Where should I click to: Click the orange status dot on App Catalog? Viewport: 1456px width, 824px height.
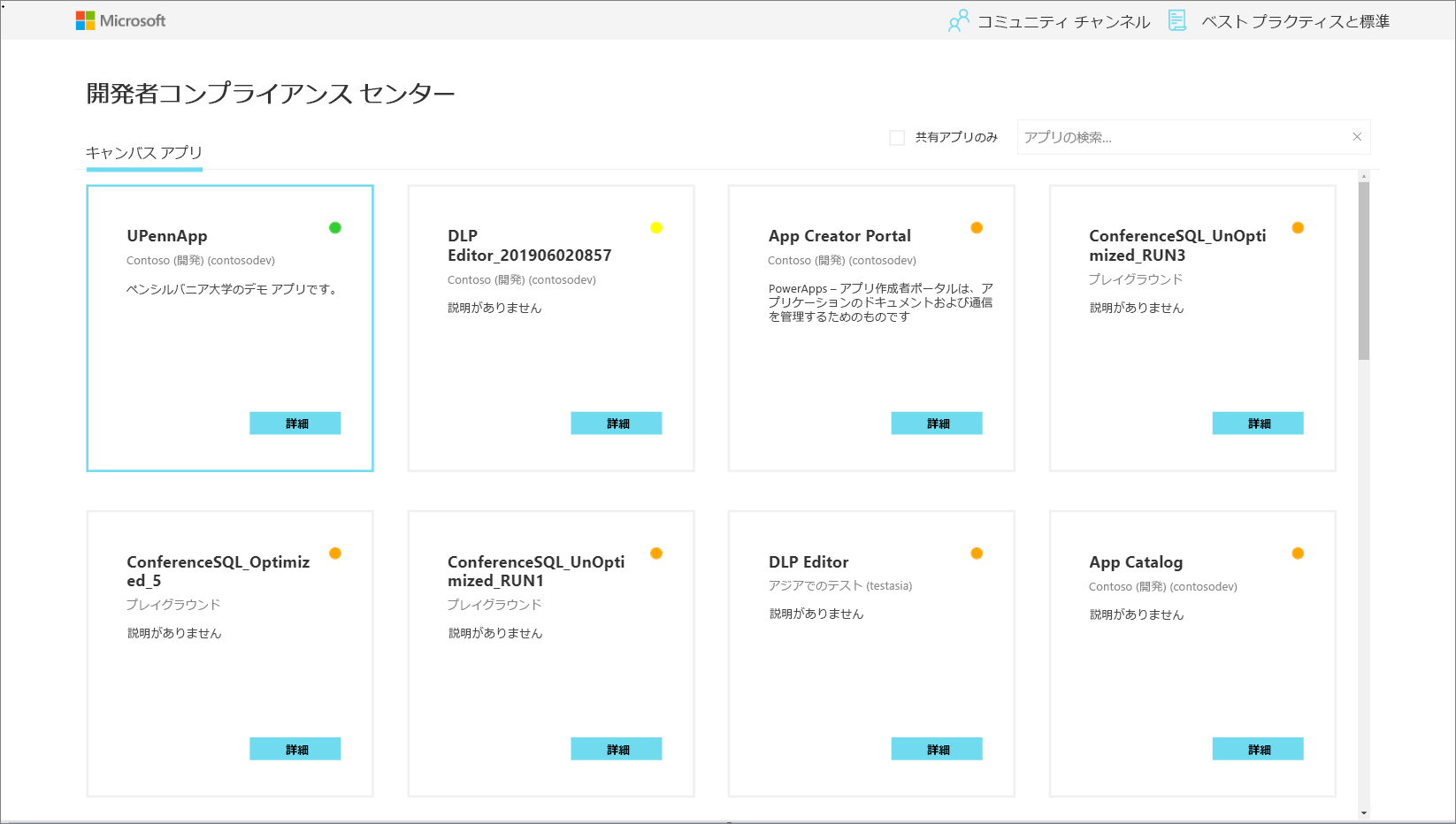pos(1298,553)
